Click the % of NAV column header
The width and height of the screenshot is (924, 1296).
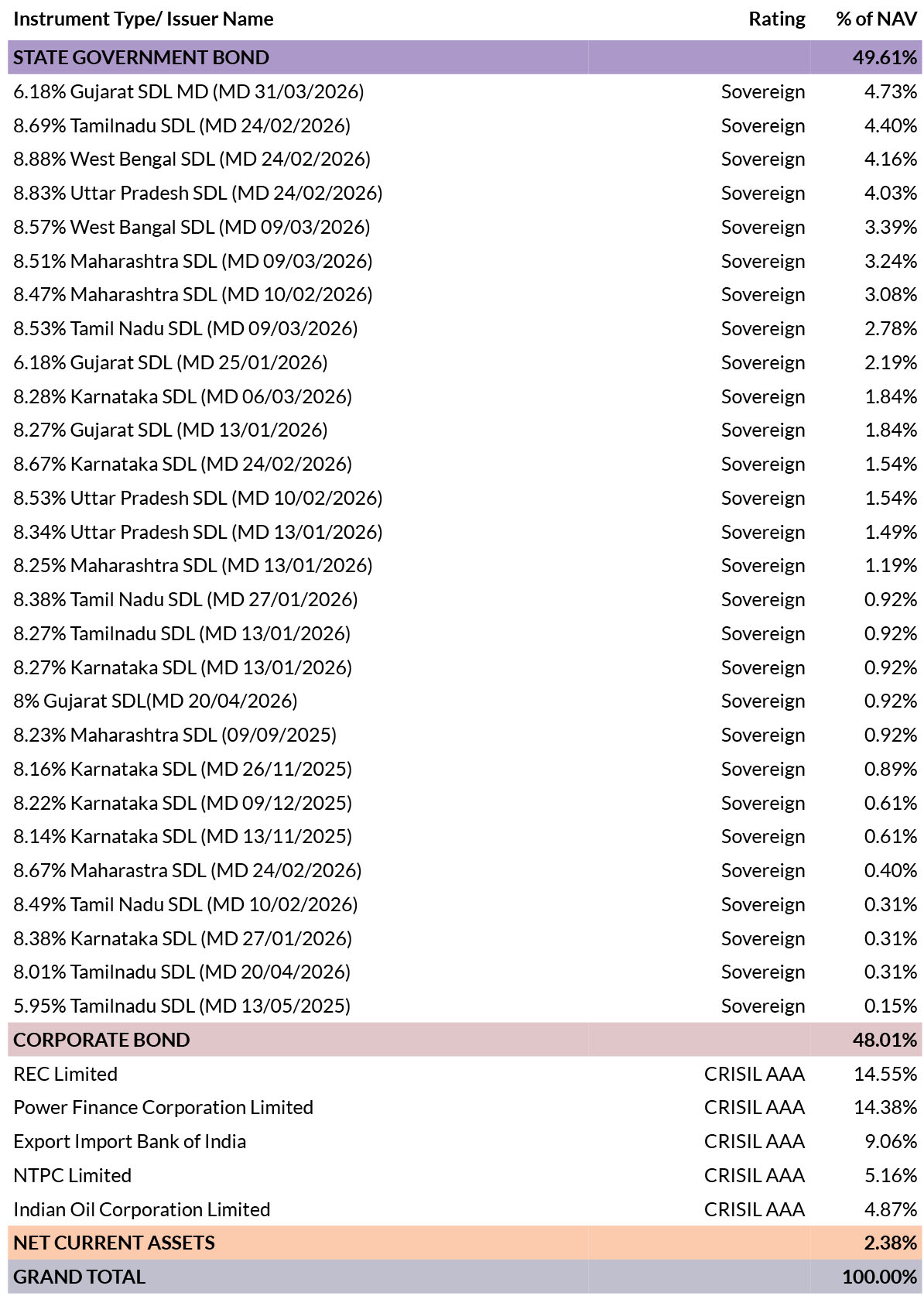click(x=876, y=19)
